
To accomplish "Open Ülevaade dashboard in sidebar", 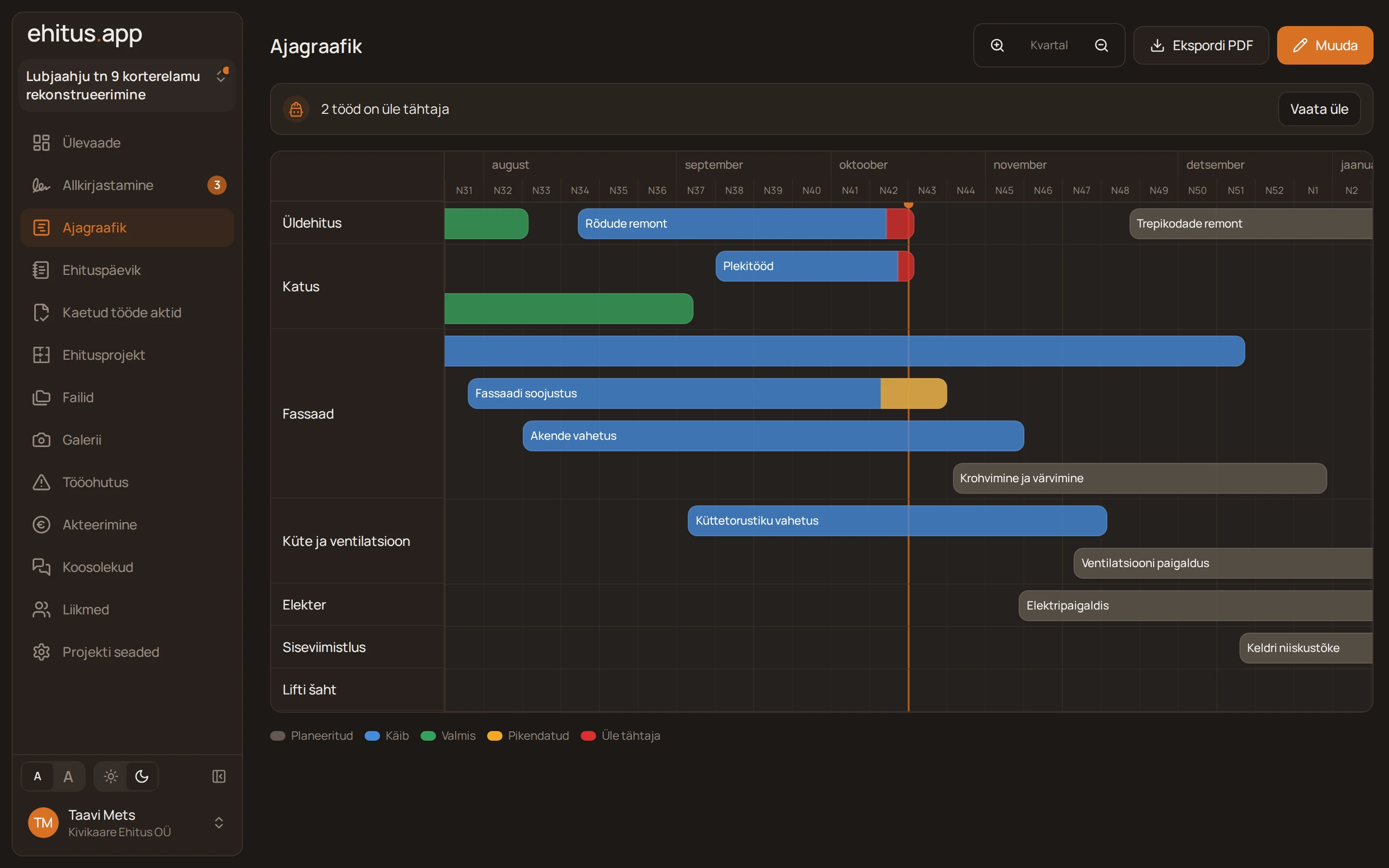I will 127,142.
